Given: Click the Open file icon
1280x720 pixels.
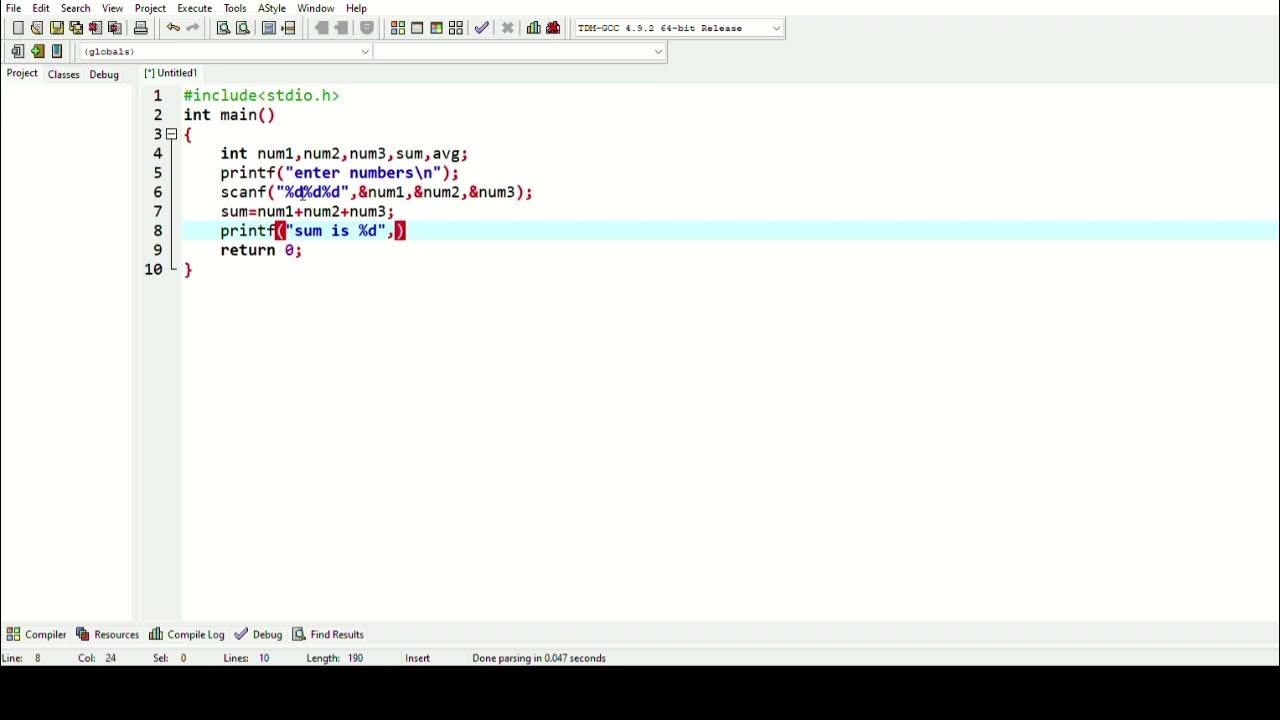Looking at the screenshot, I should click(37, 28).
